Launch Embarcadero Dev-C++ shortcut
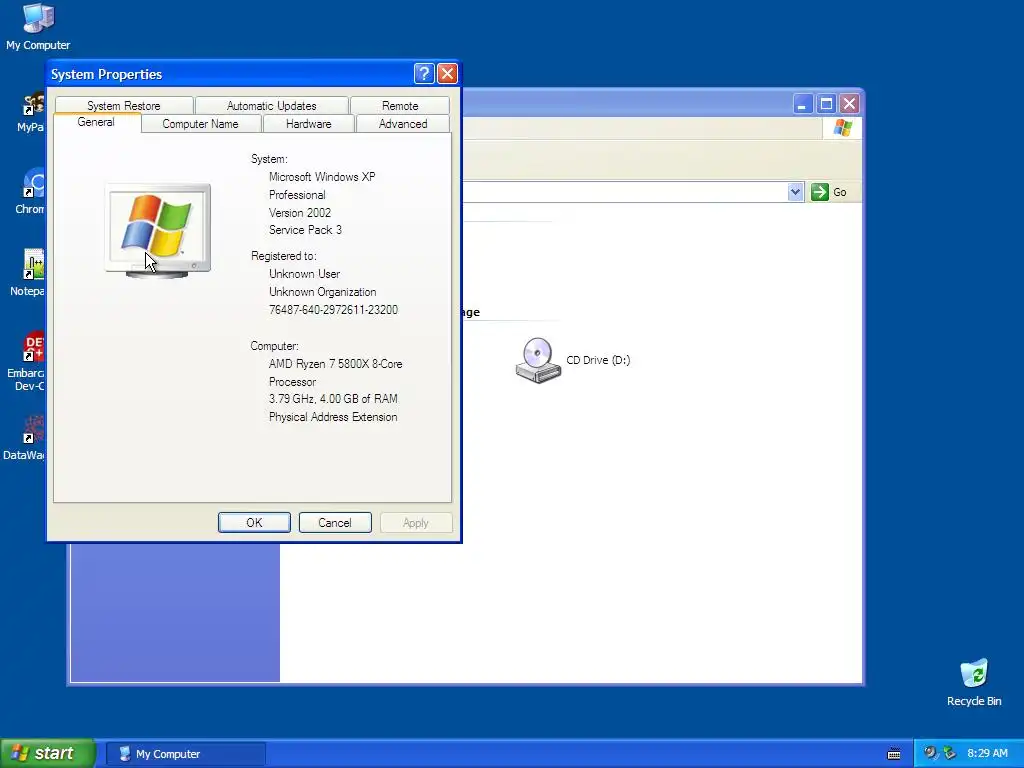The width and height of the screenshot is (1024, 768). click(27, 361)
